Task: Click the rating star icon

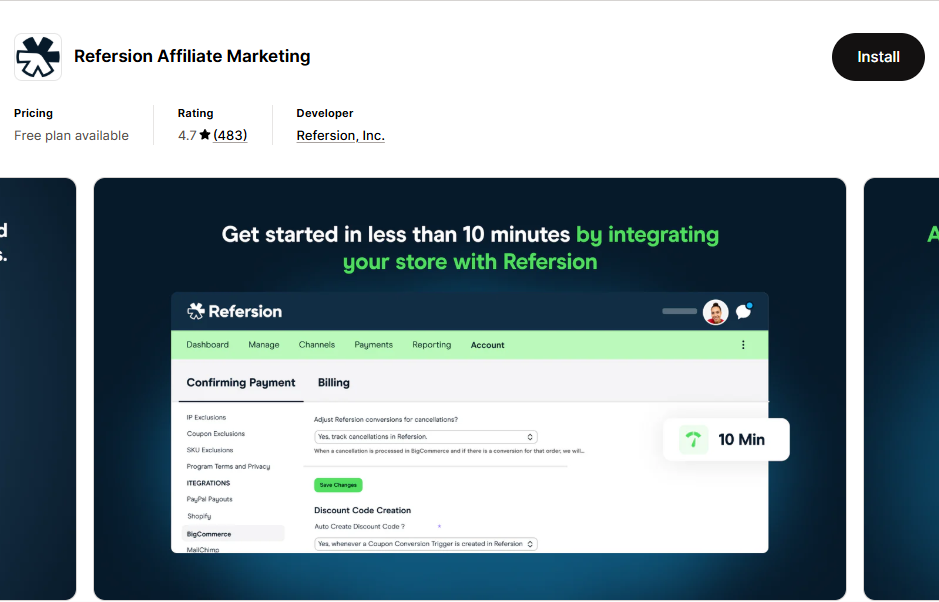Action: click(x=205, y=135)
